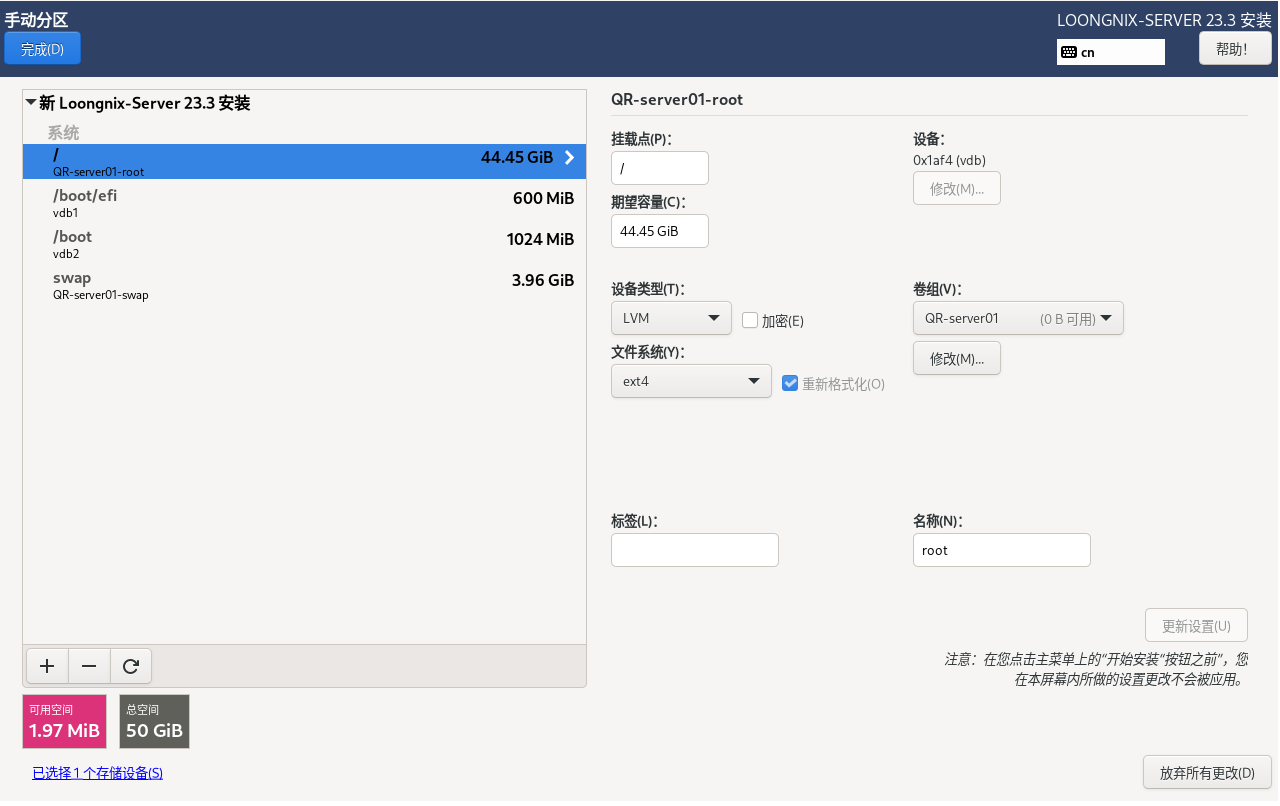Select the /boot/efi vdb1 partition row

[x=304, y=203]
